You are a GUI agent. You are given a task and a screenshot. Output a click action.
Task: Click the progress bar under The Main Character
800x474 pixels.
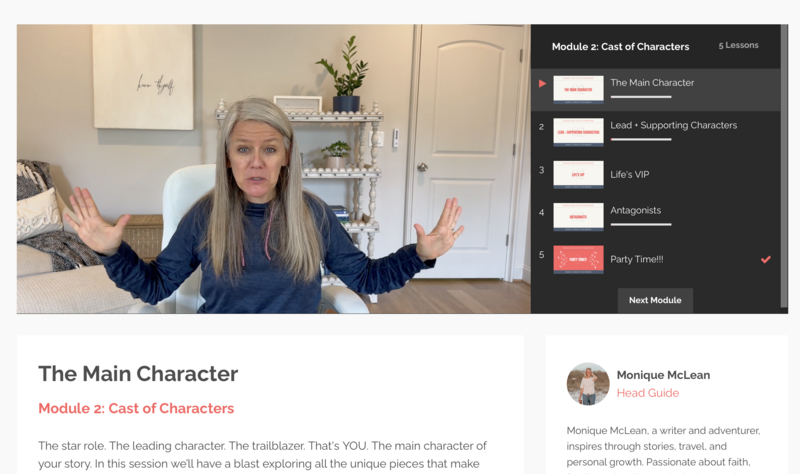click(x=641, y=96)
